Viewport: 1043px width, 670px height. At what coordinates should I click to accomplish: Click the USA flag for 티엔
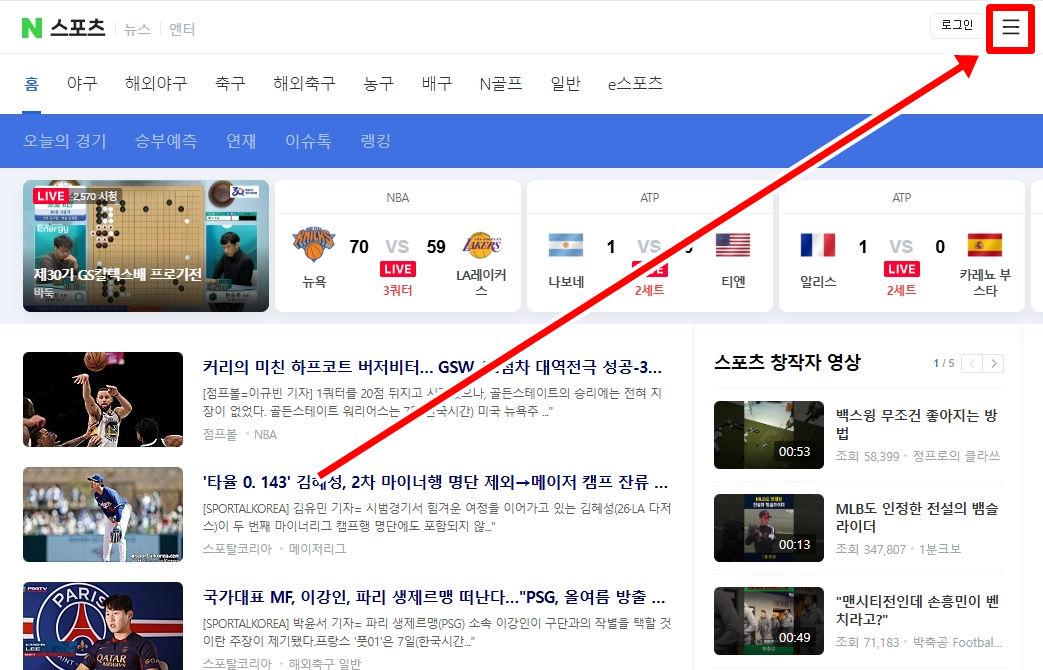click(733, 245)
